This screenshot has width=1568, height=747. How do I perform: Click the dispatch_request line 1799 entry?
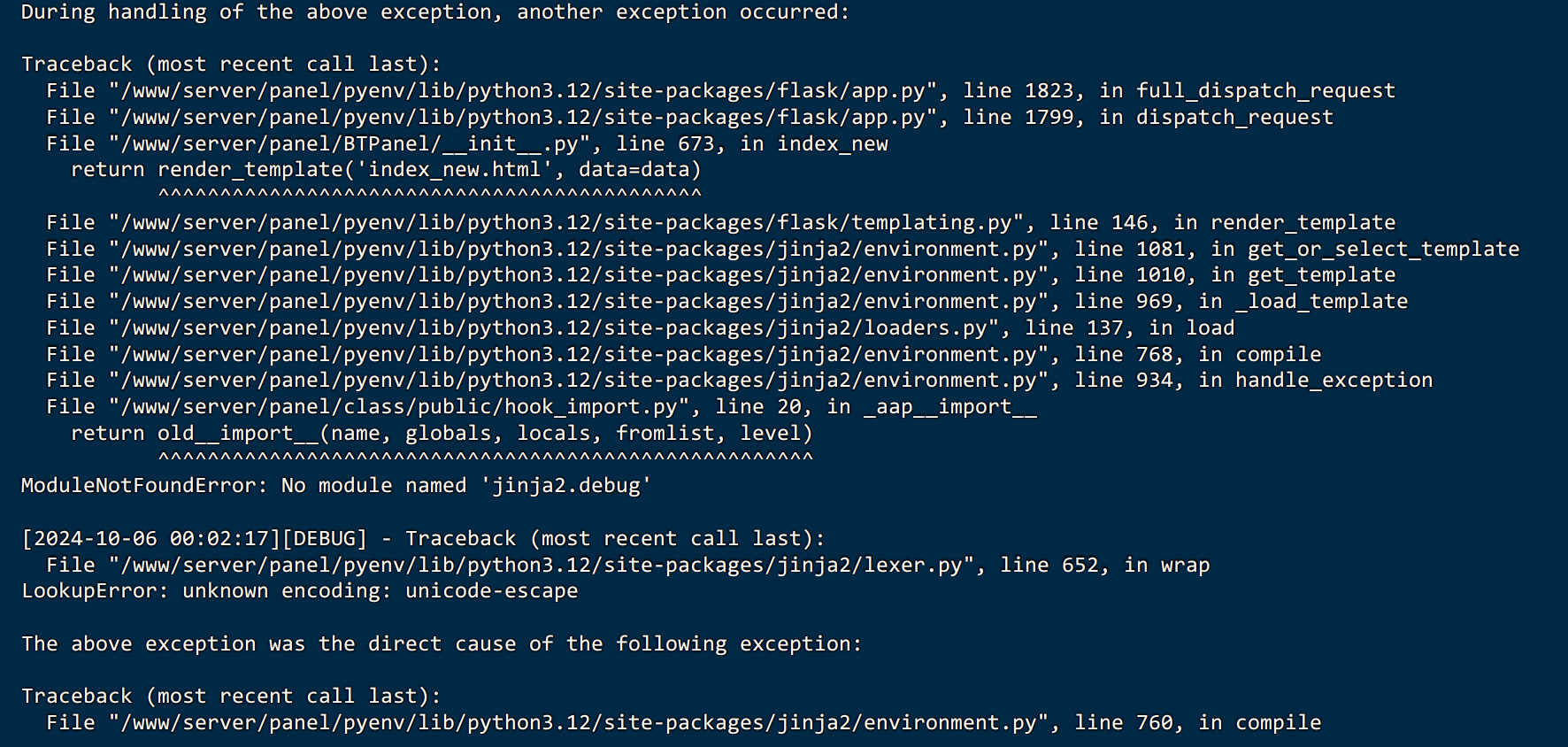[x=690, y=118]
